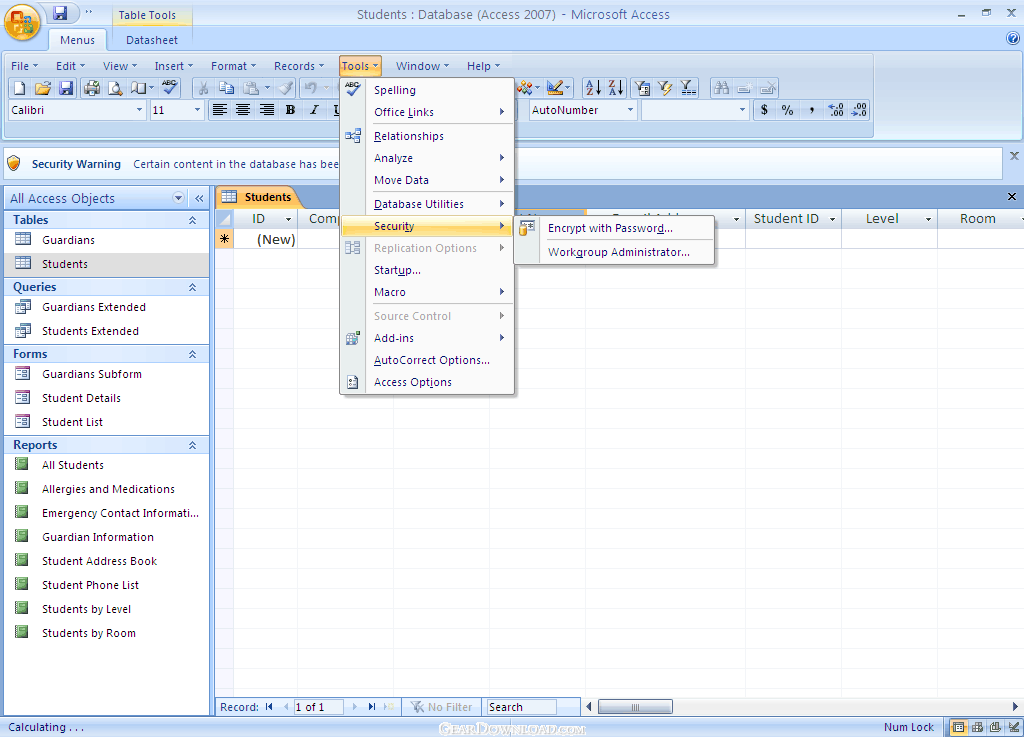Open the AutoNumber data type dropdown
Viewport: 1024px width, 737px height.
pyautogui.click(x=630, y=110)
